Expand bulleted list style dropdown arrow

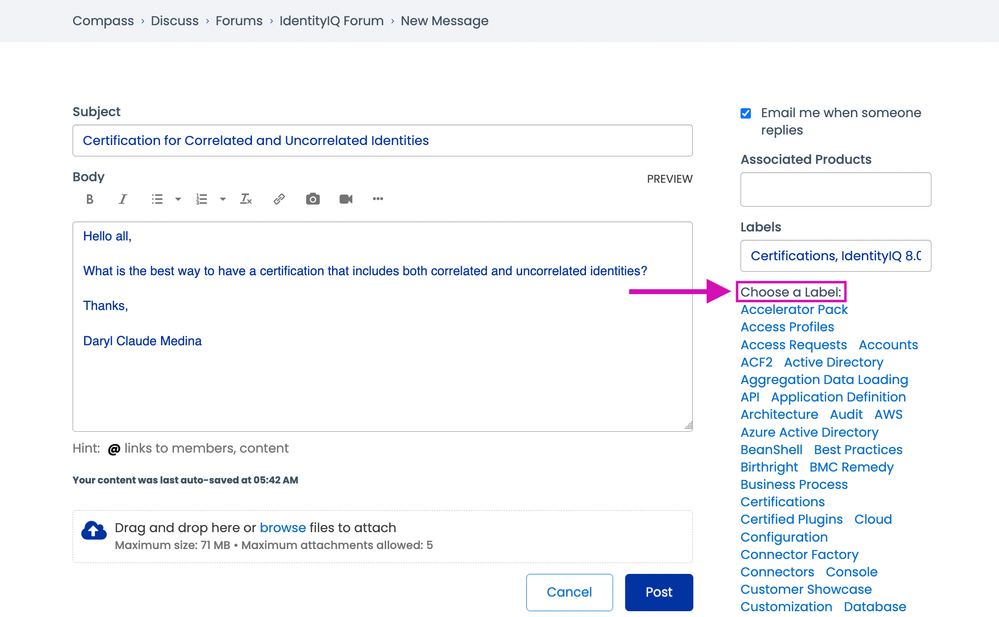pos(178,199)
